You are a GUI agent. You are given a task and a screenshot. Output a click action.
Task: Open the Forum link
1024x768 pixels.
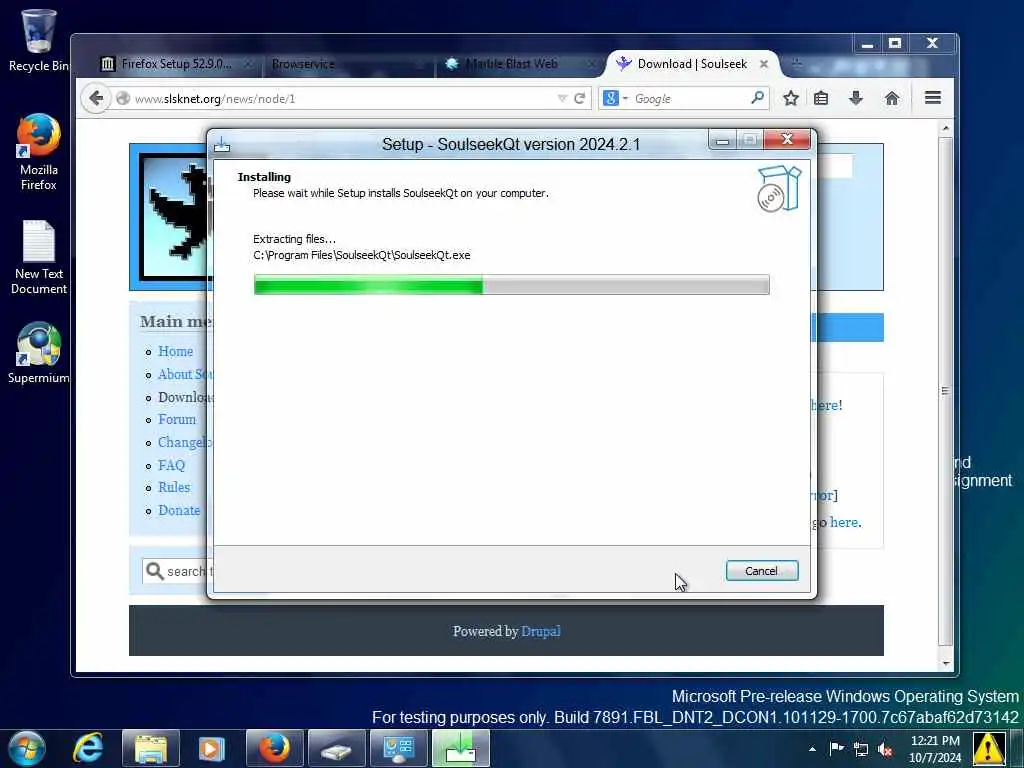click(x=177, y=419)
